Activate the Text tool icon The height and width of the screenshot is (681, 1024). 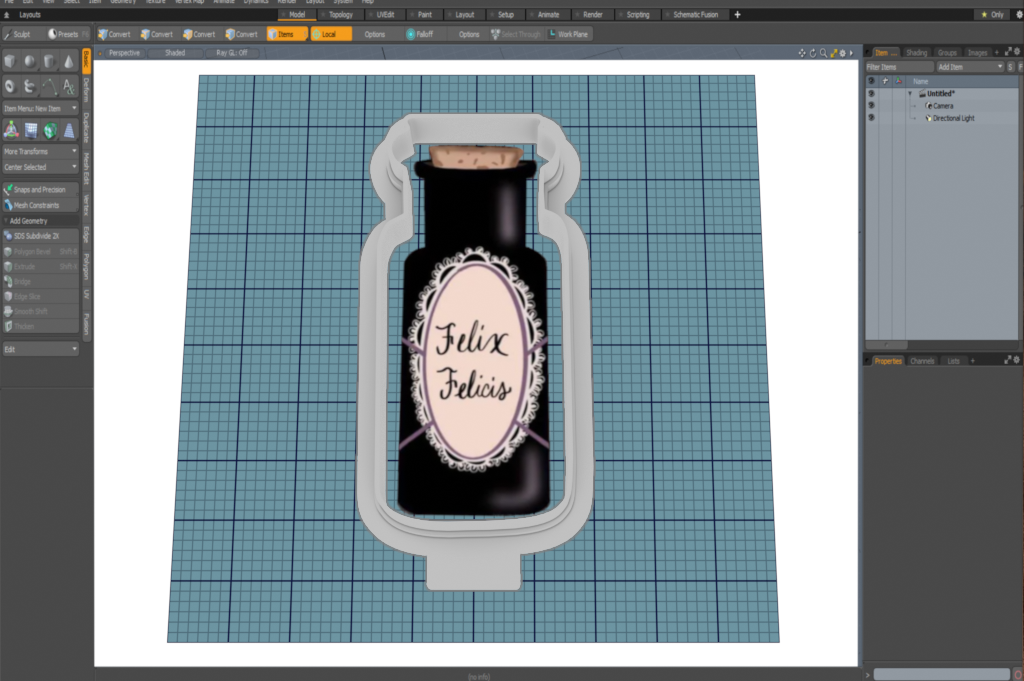(69, 86)
